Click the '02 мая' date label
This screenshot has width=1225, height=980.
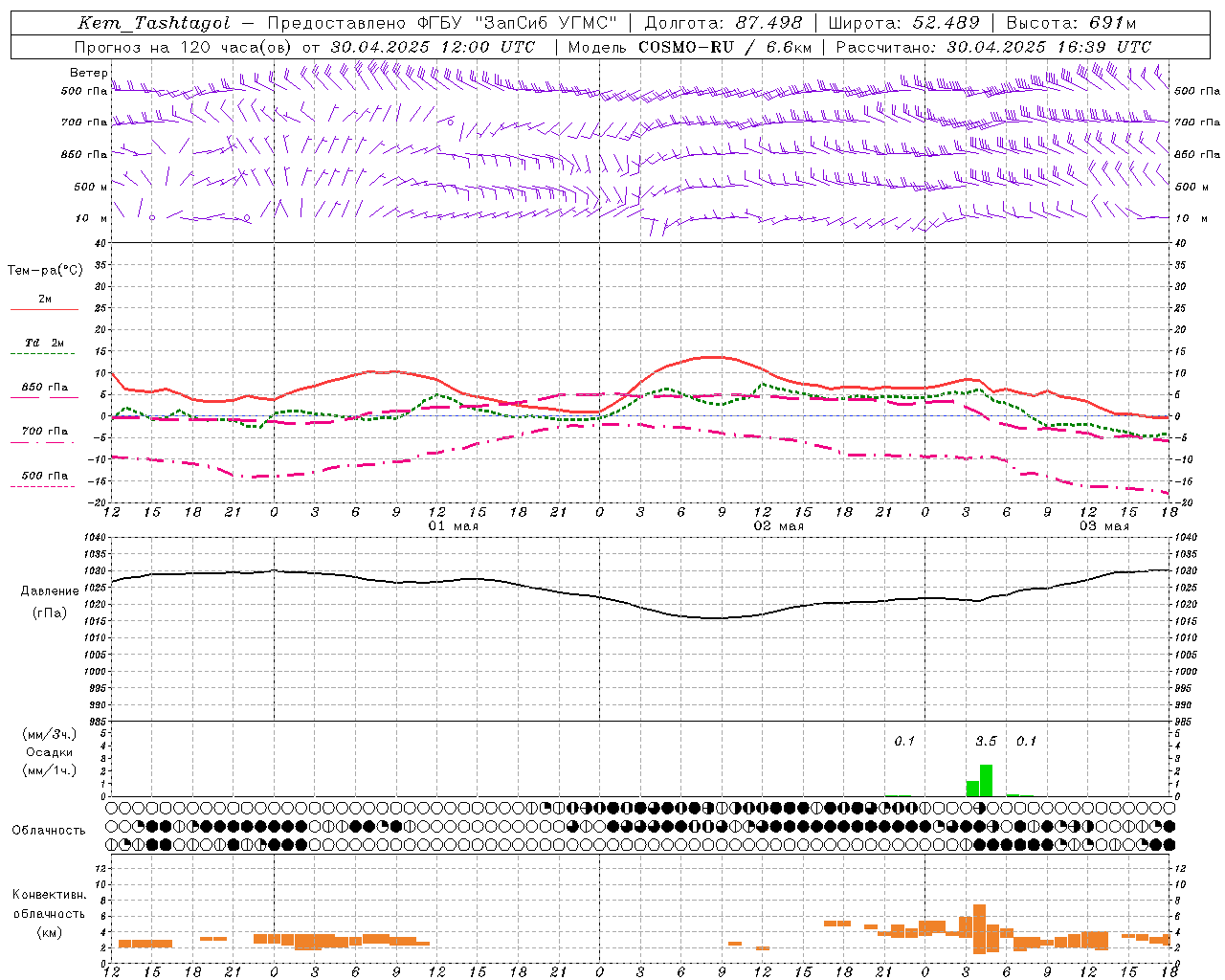pos(778,526)
